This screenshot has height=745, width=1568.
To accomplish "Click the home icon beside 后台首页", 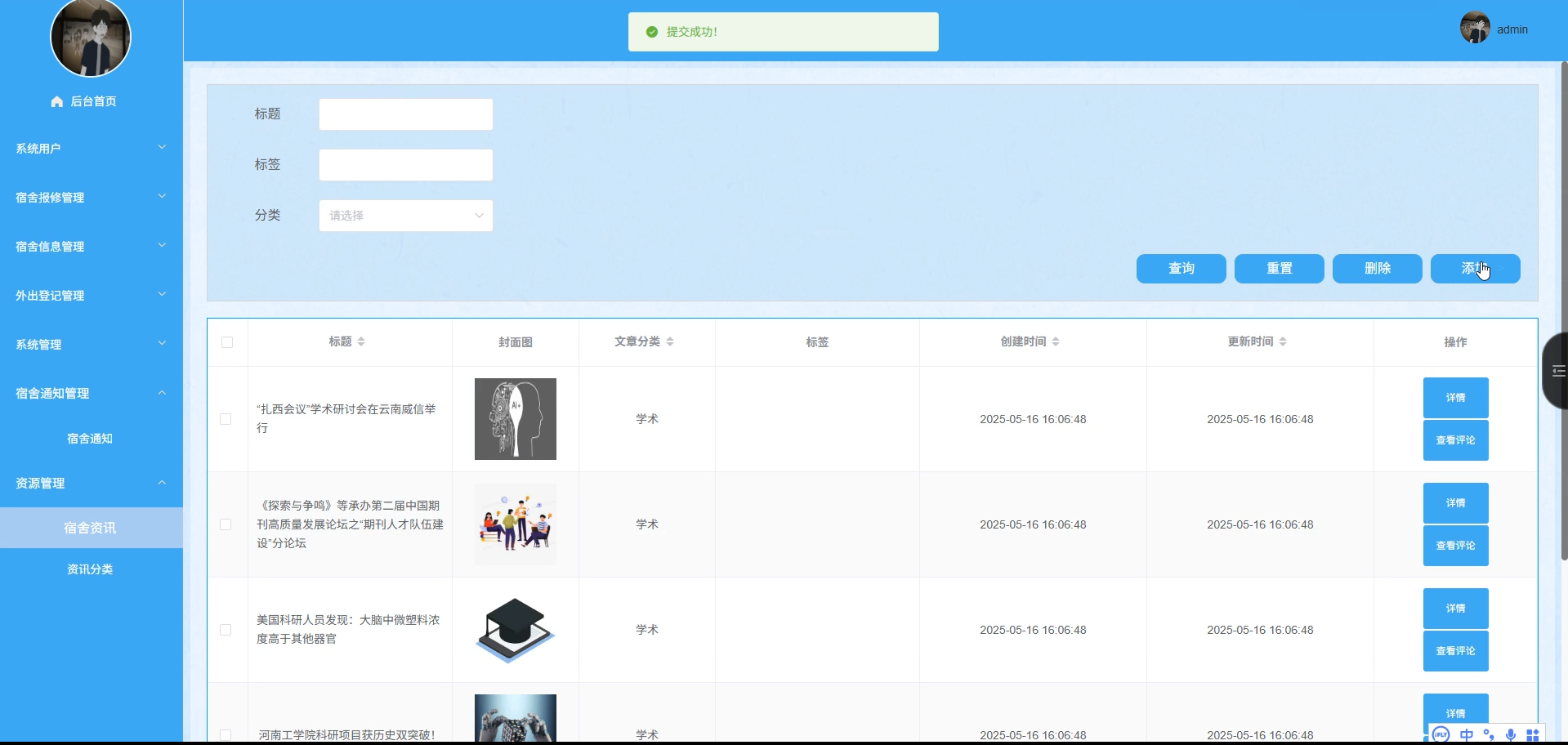I will coord(56,101).
